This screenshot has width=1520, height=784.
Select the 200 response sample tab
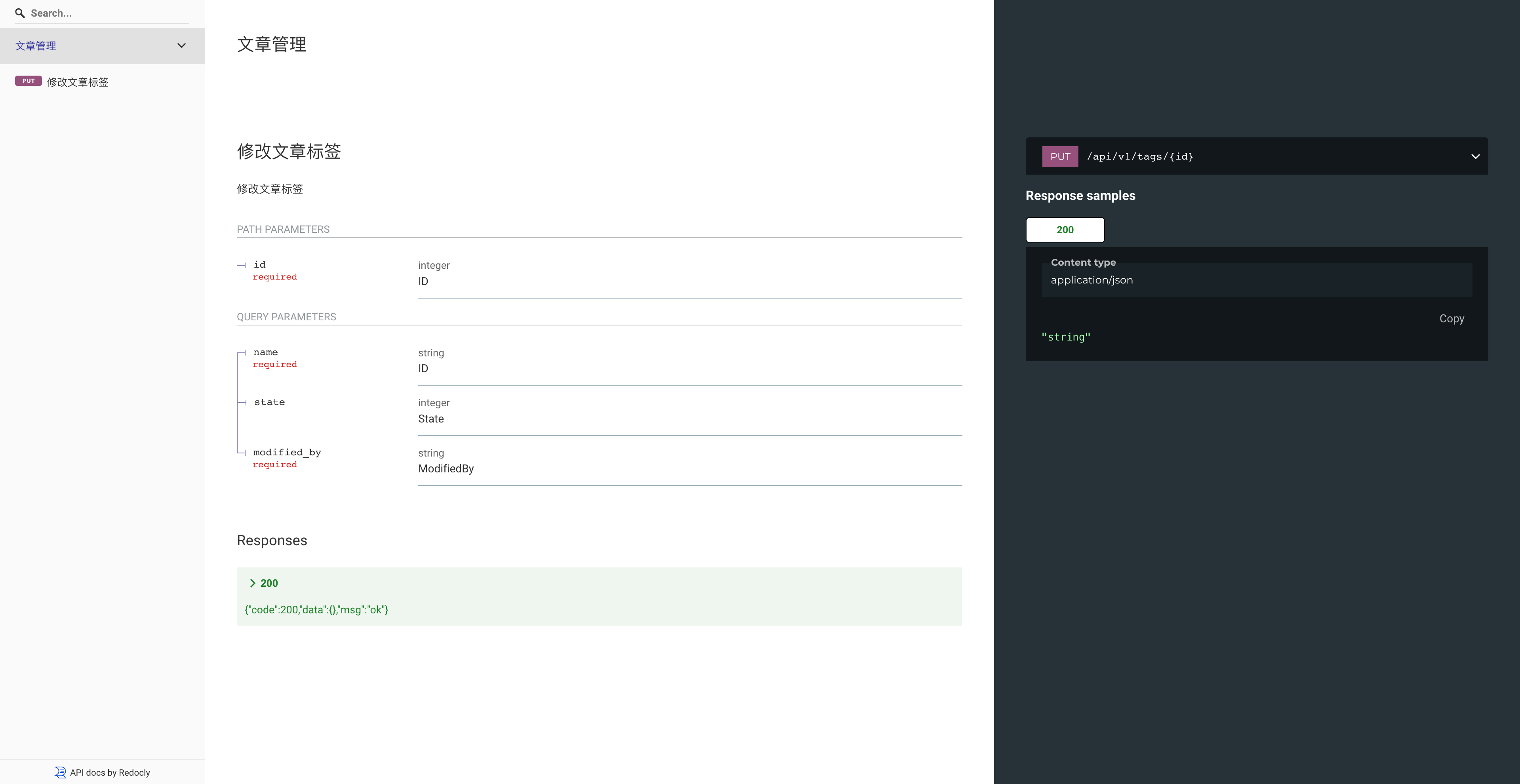point(1065,230)
